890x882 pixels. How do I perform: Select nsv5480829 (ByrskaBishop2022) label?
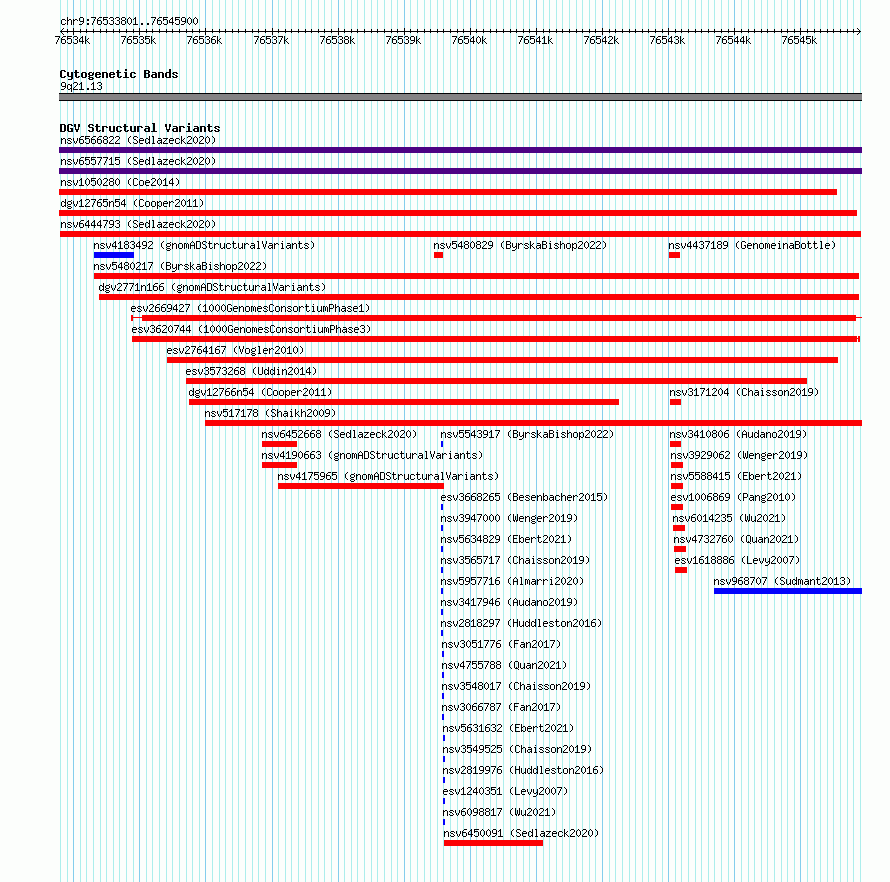point(520,245)
